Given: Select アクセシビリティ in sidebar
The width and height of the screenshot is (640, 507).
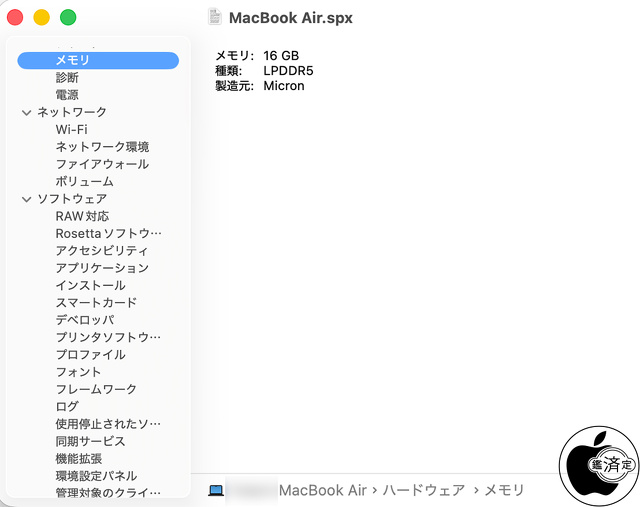Looking at the screenshot, I should click(102, 251).
